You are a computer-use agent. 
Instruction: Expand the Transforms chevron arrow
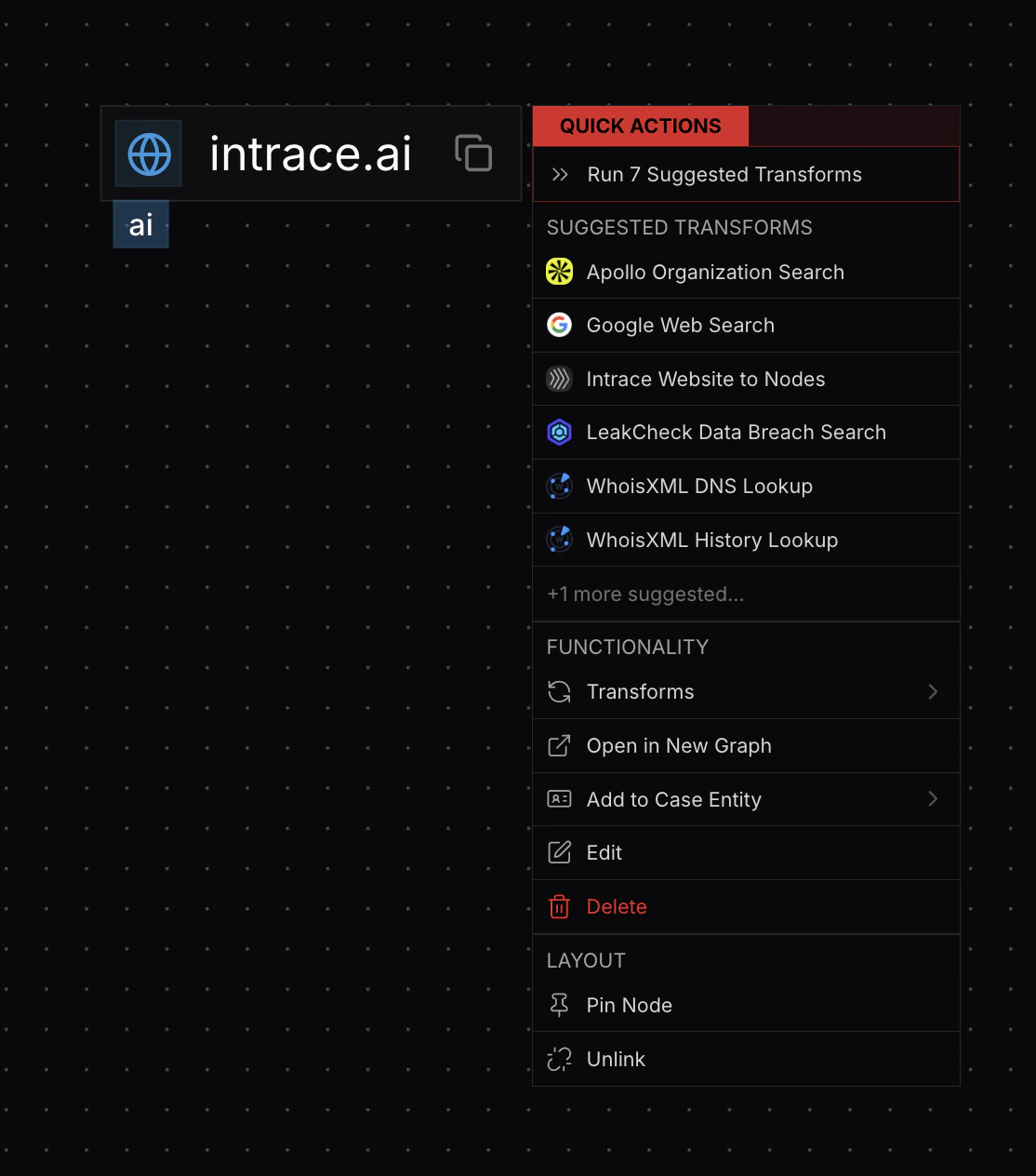933,691
